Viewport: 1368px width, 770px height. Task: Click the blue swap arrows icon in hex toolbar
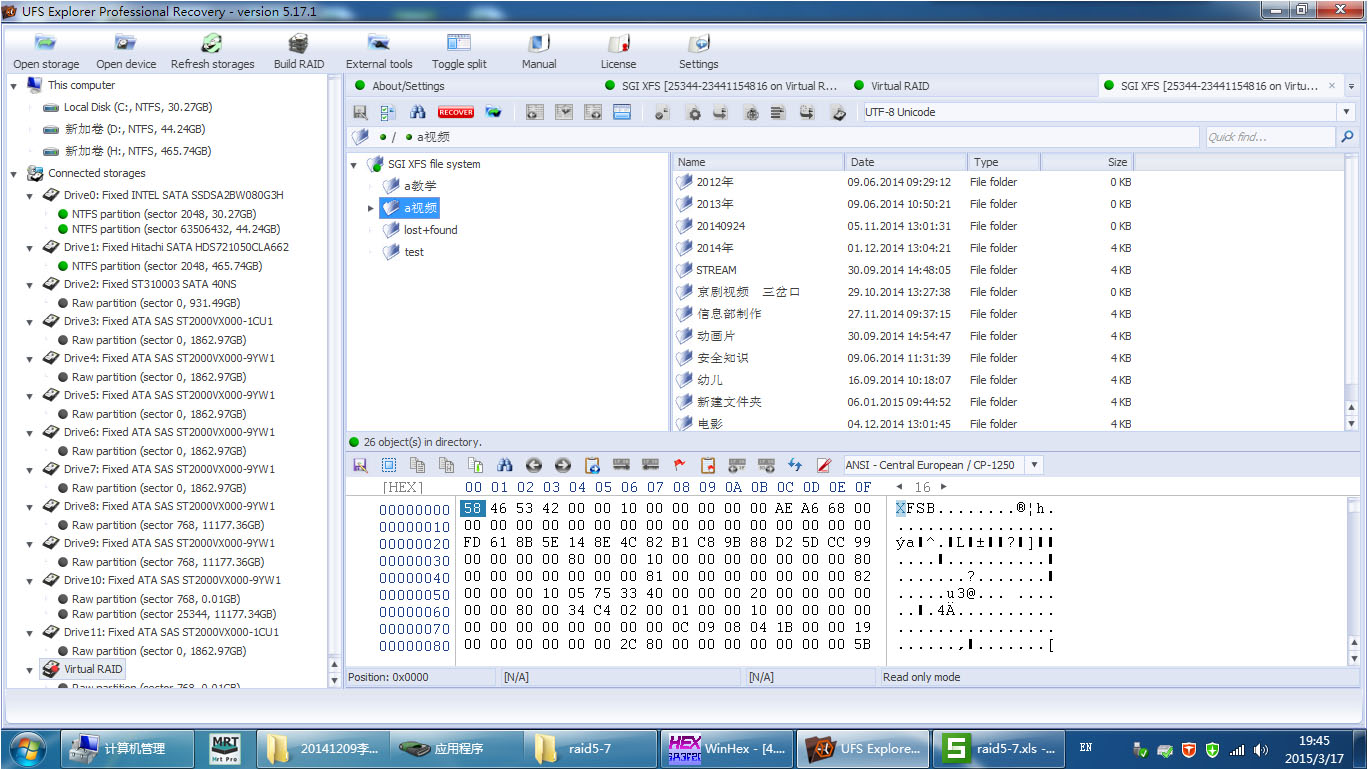795,465
